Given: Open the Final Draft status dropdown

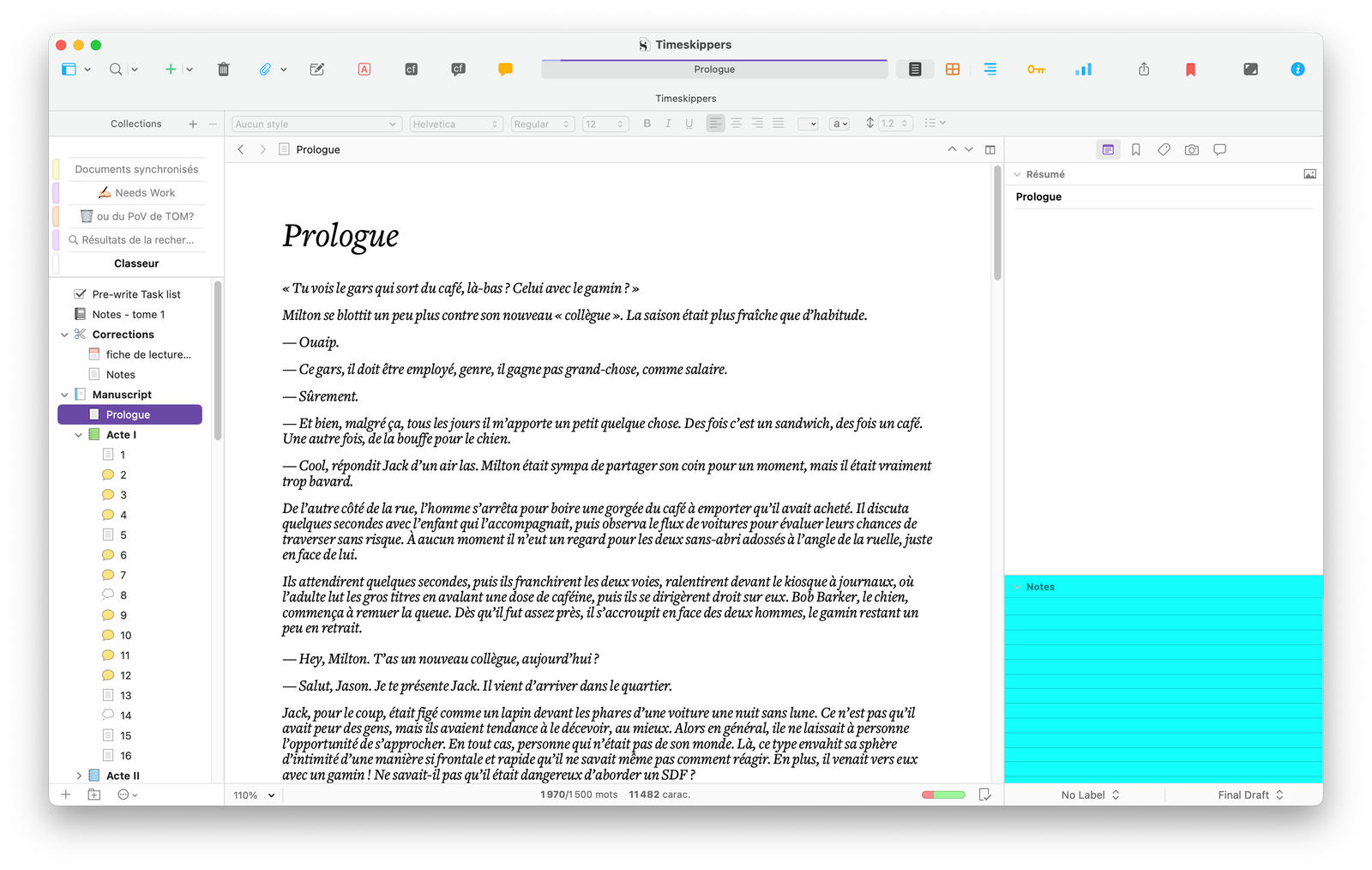Looking at the screenshot, I should click(x=1250, y=795).
